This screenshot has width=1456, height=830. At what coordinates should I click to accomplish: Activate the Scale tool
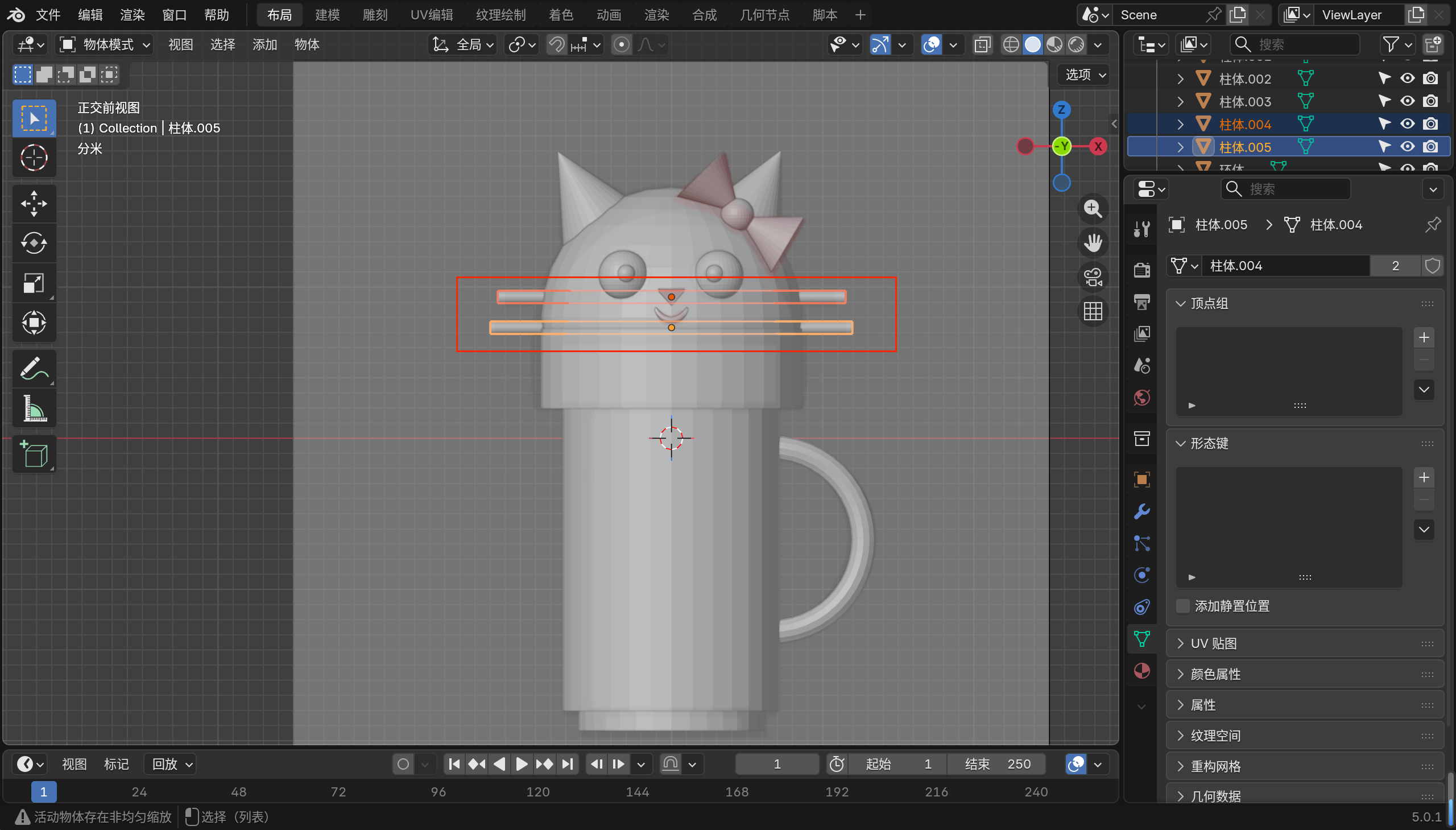click(x=34, y=283)
